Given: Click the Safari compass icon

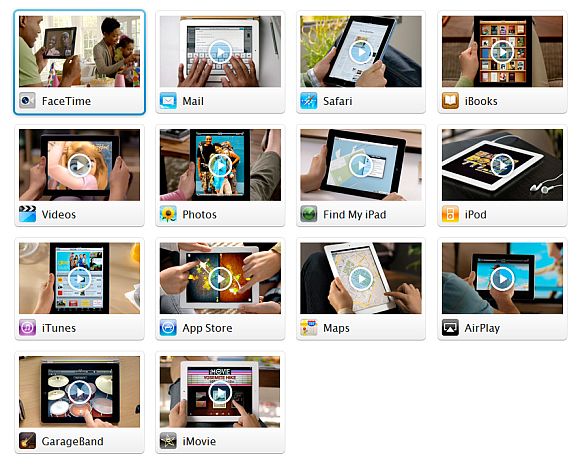Looking at the screenshot, I should (308, 101).
